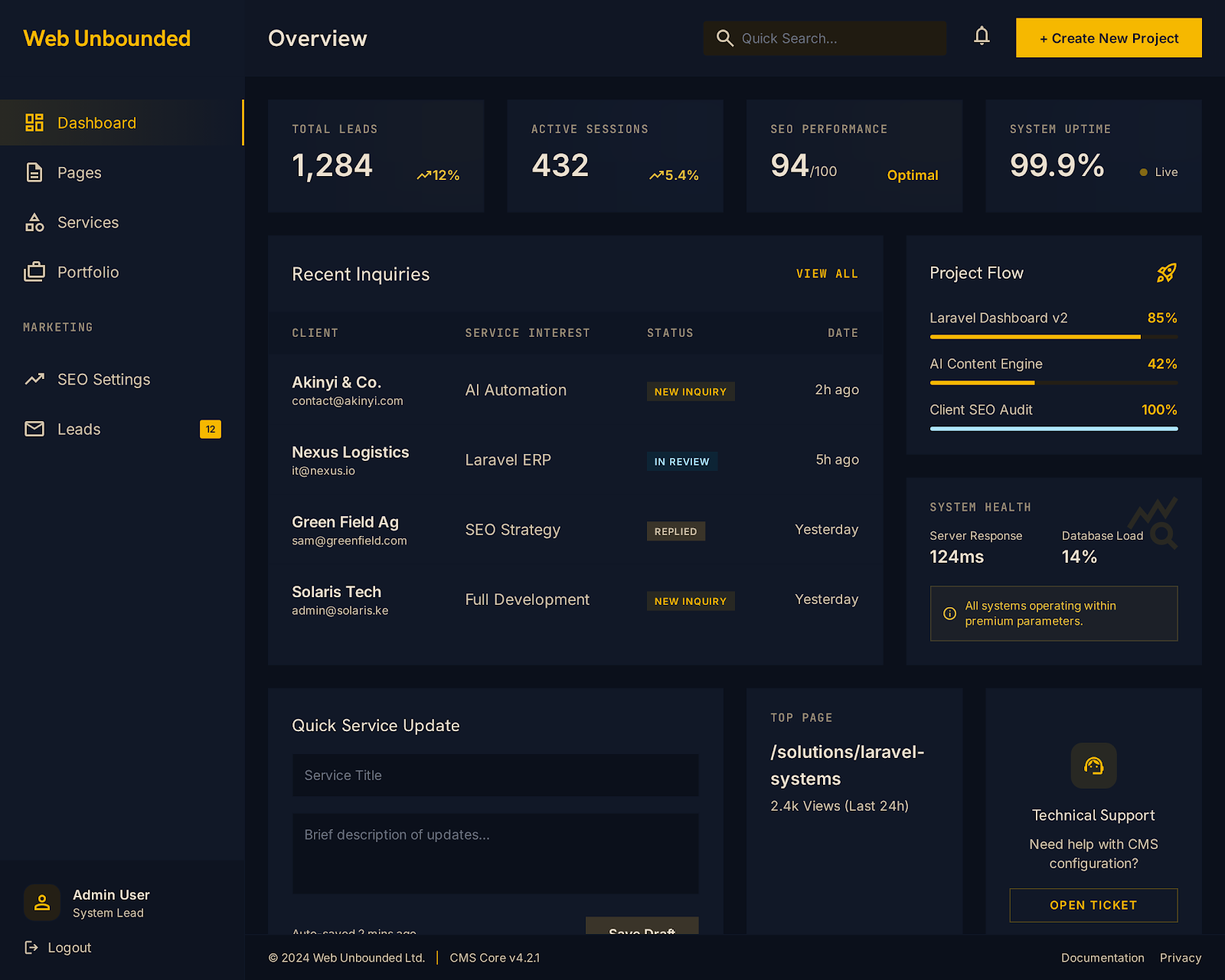Image resolution: width=1225 pixels, height=980 pixels.
Task: Click it@nexus.io email
Action: coord(323,471)
